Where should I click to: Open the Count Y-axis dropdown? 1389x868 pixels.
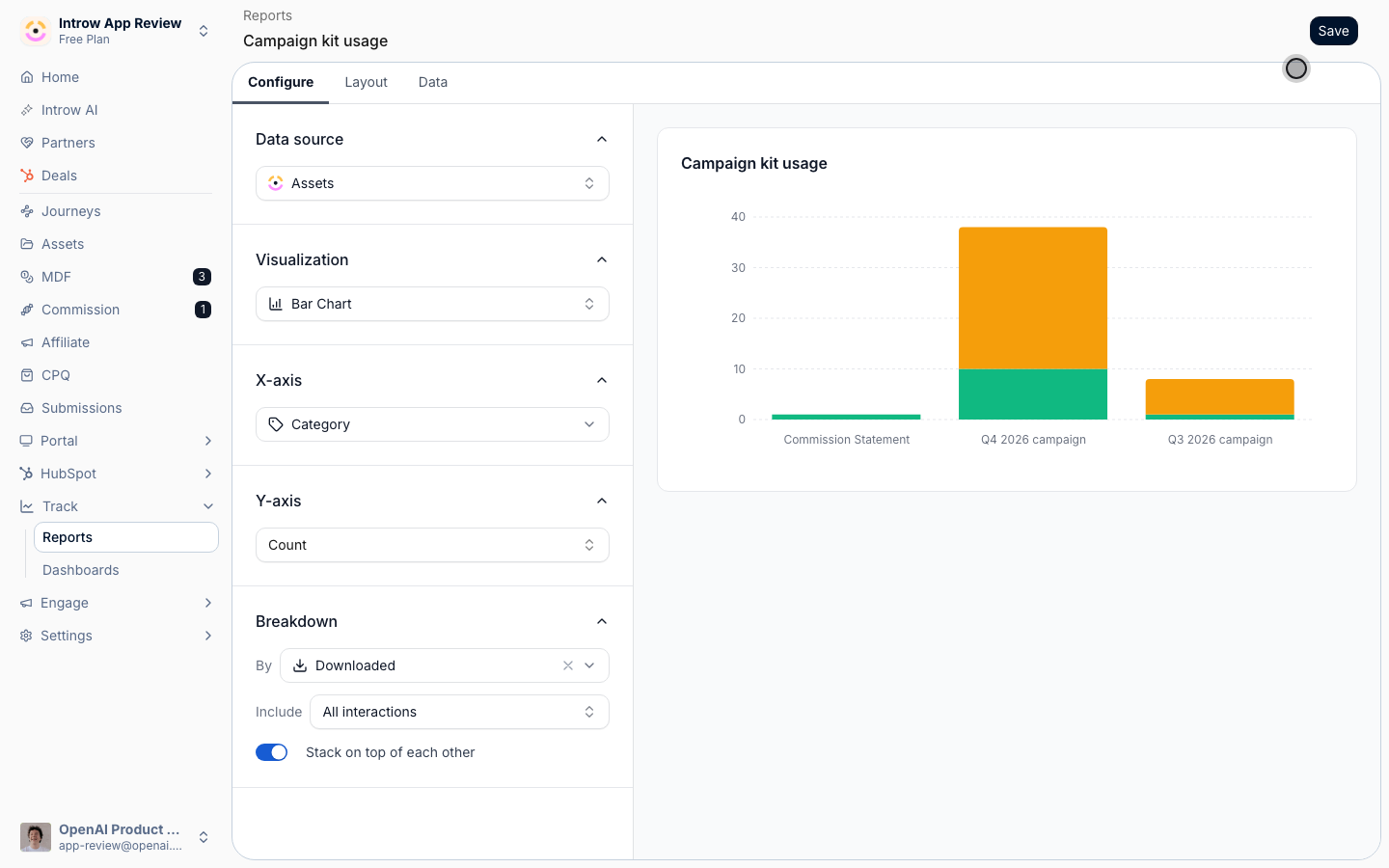click(432, 545)
